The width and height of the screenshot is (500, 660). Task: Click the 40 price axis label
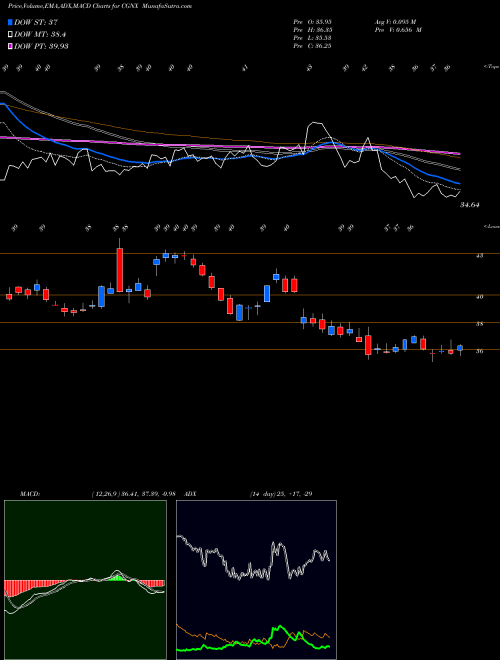(479, 297)
